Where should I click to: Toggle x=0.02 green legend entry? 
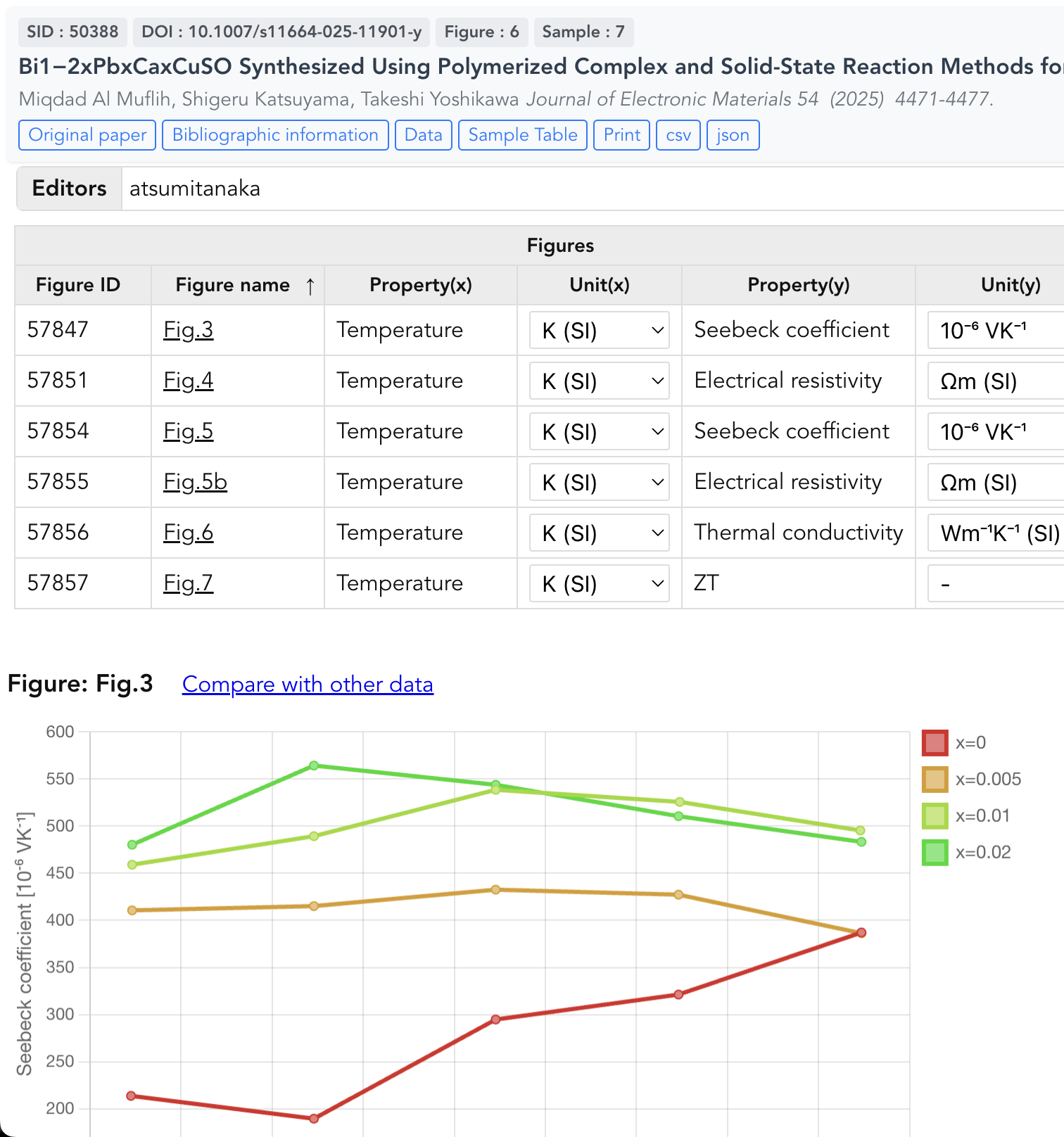pyautogui.click(x=935, y=852)
